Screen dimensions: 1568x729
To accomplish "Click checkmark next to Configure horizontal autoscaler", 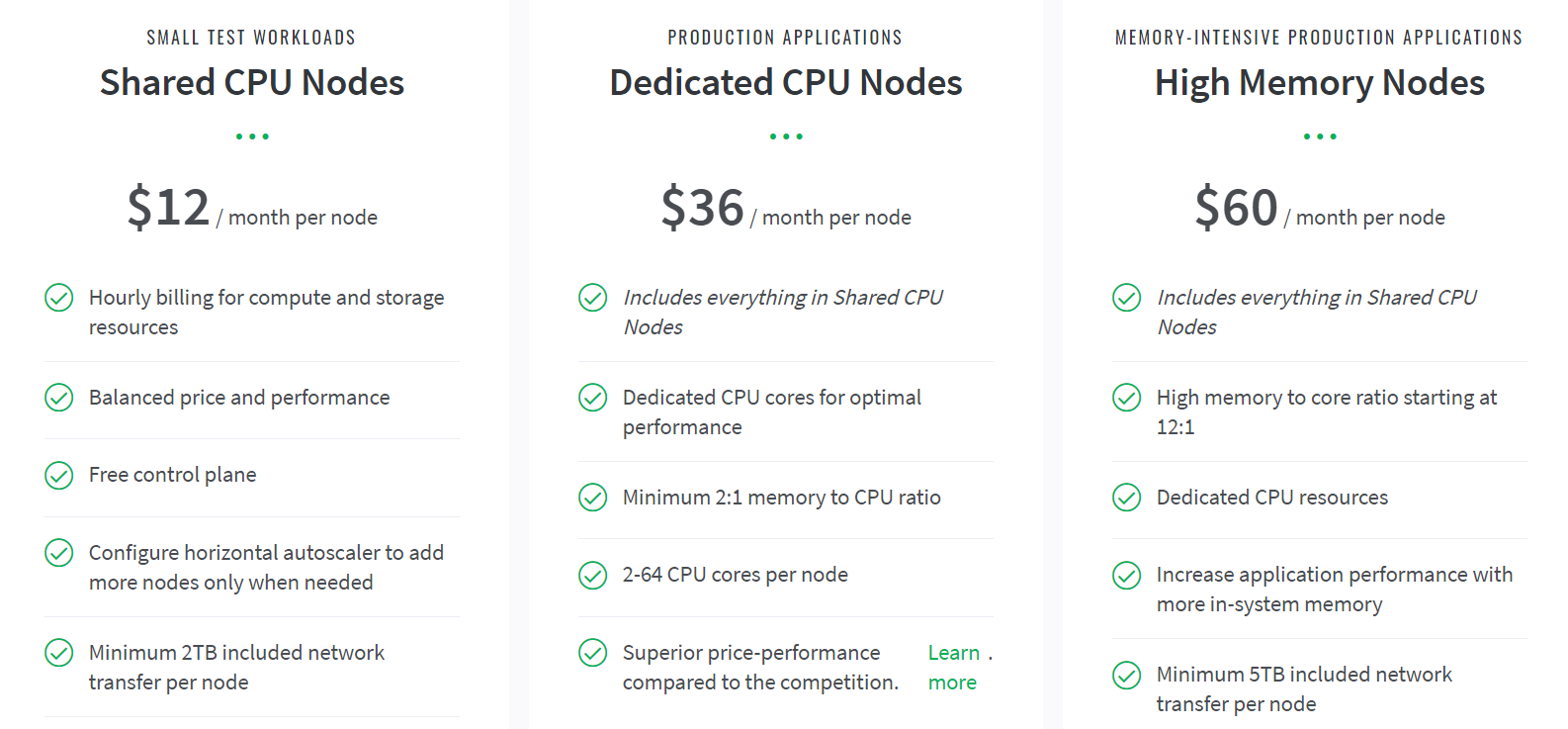I will (x=59, y=552).
